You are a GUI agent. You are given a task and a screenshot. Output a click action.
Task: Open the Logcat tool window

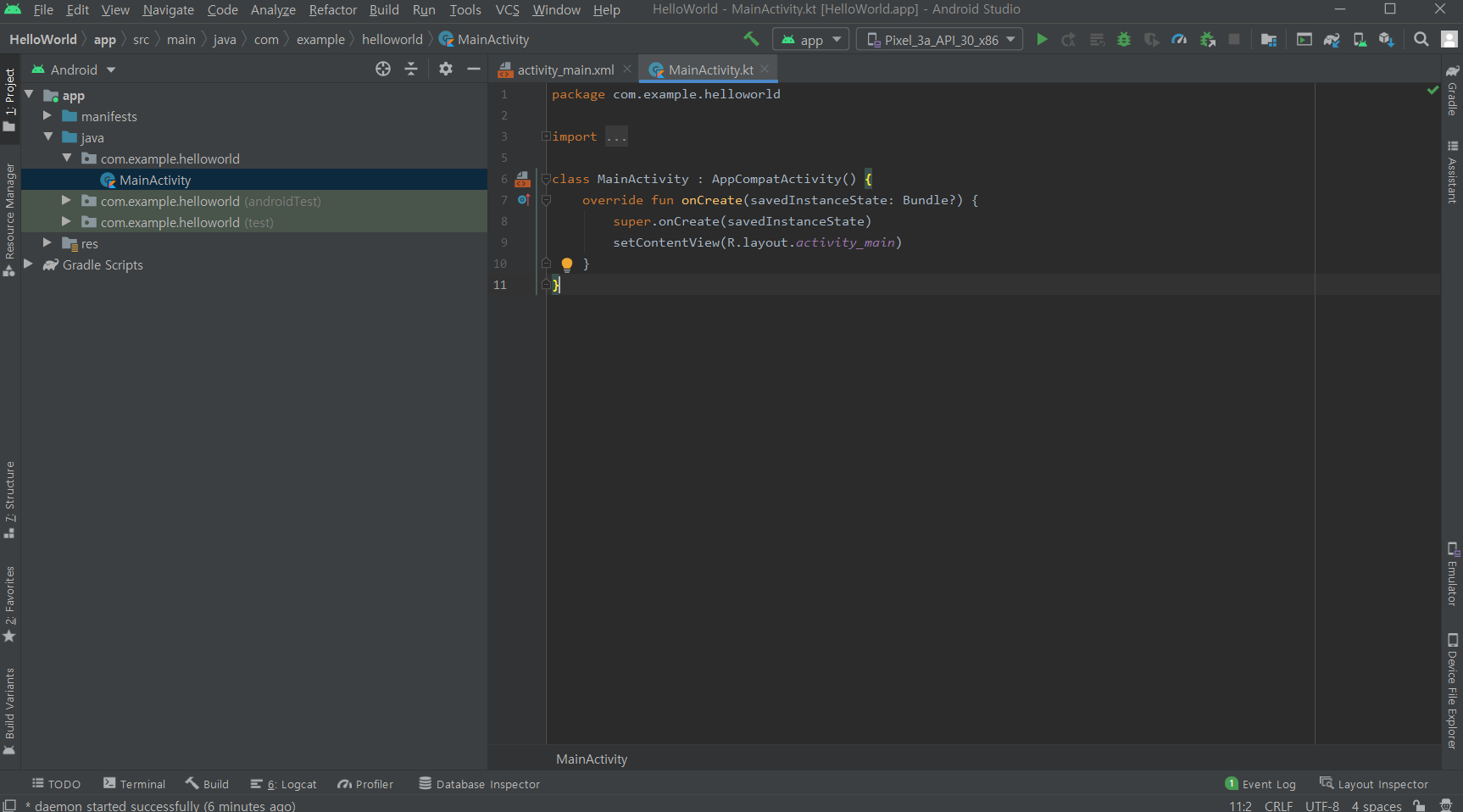point(283,784)
